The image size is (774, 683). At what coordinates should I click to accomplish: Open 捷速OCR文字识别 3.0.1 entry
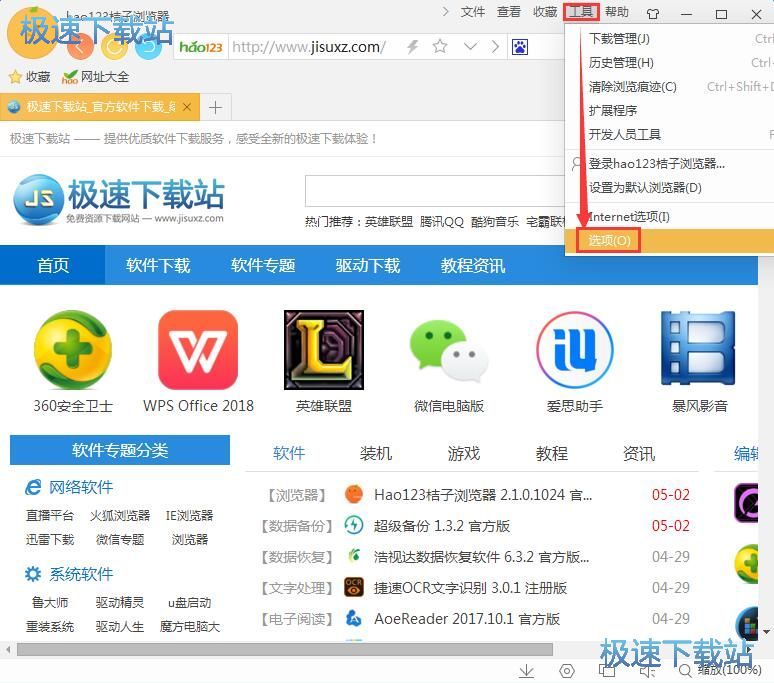[470, 588]
